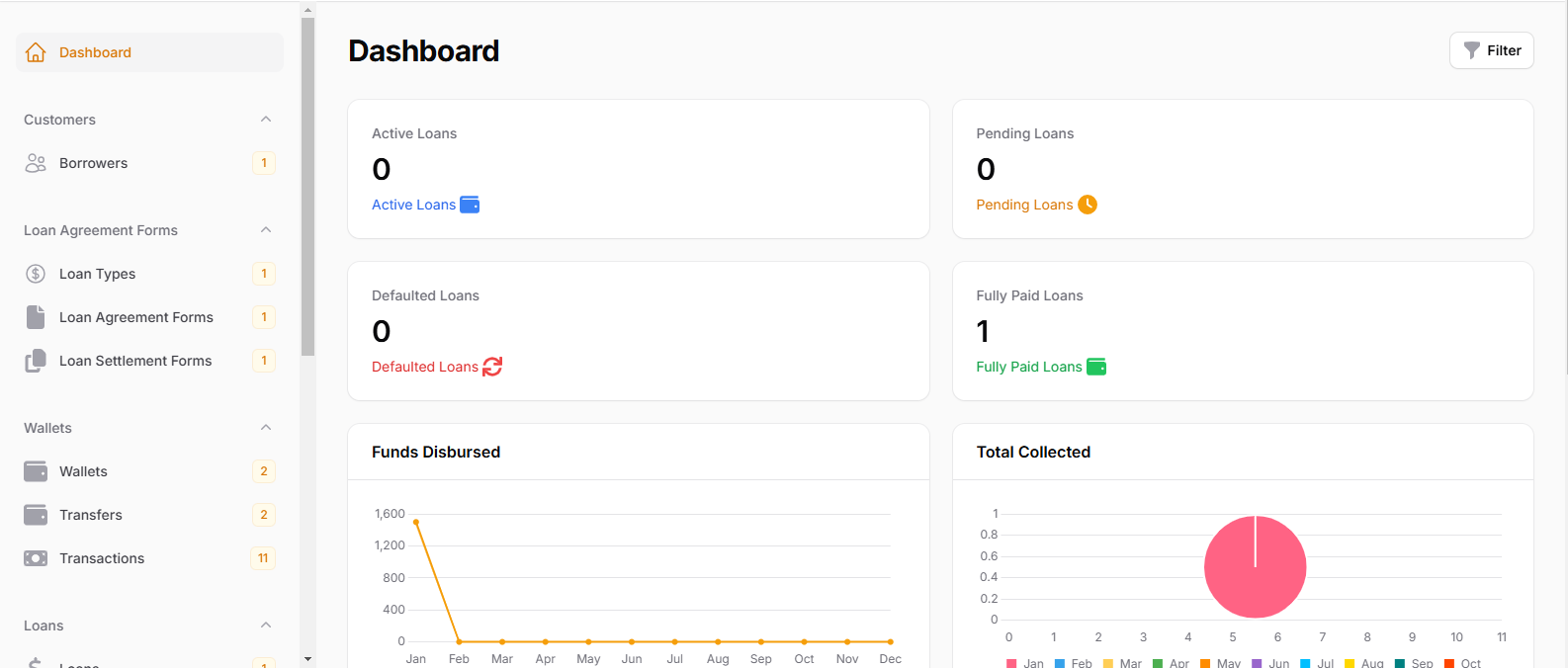The width and height of the screenshot is (1568, 668).
Task: Click the funnel icon on the Filter button
Action: [x=1472, y=50]
